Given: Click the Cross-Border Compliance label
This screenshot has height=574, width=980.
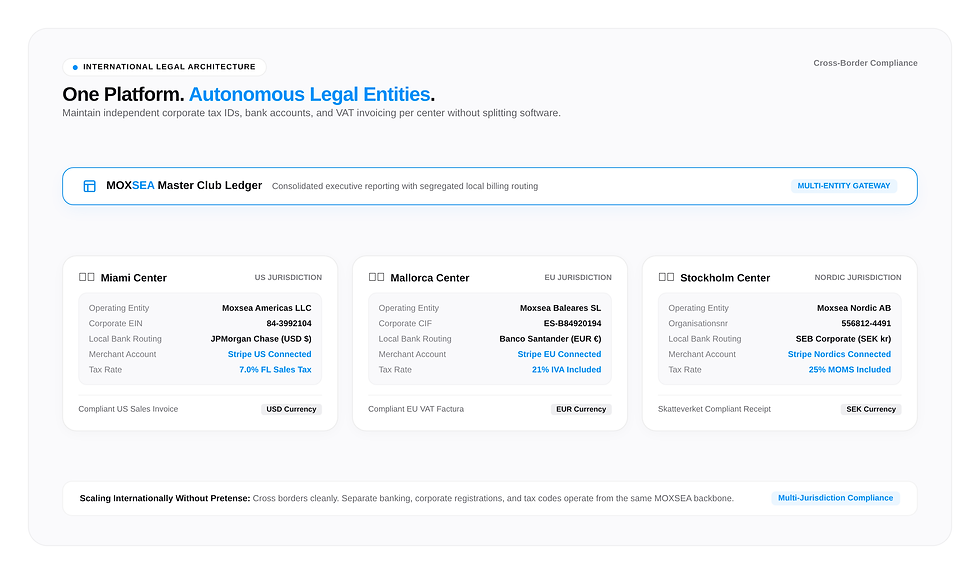Looking at the screenshot, I should click(865, 63).
